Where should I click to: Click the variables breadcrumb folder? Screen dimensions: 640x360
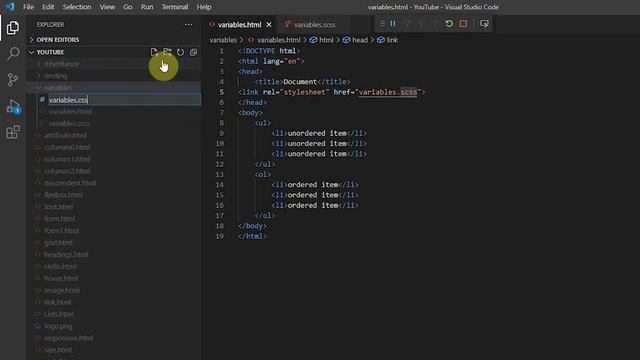click(223, 40)
